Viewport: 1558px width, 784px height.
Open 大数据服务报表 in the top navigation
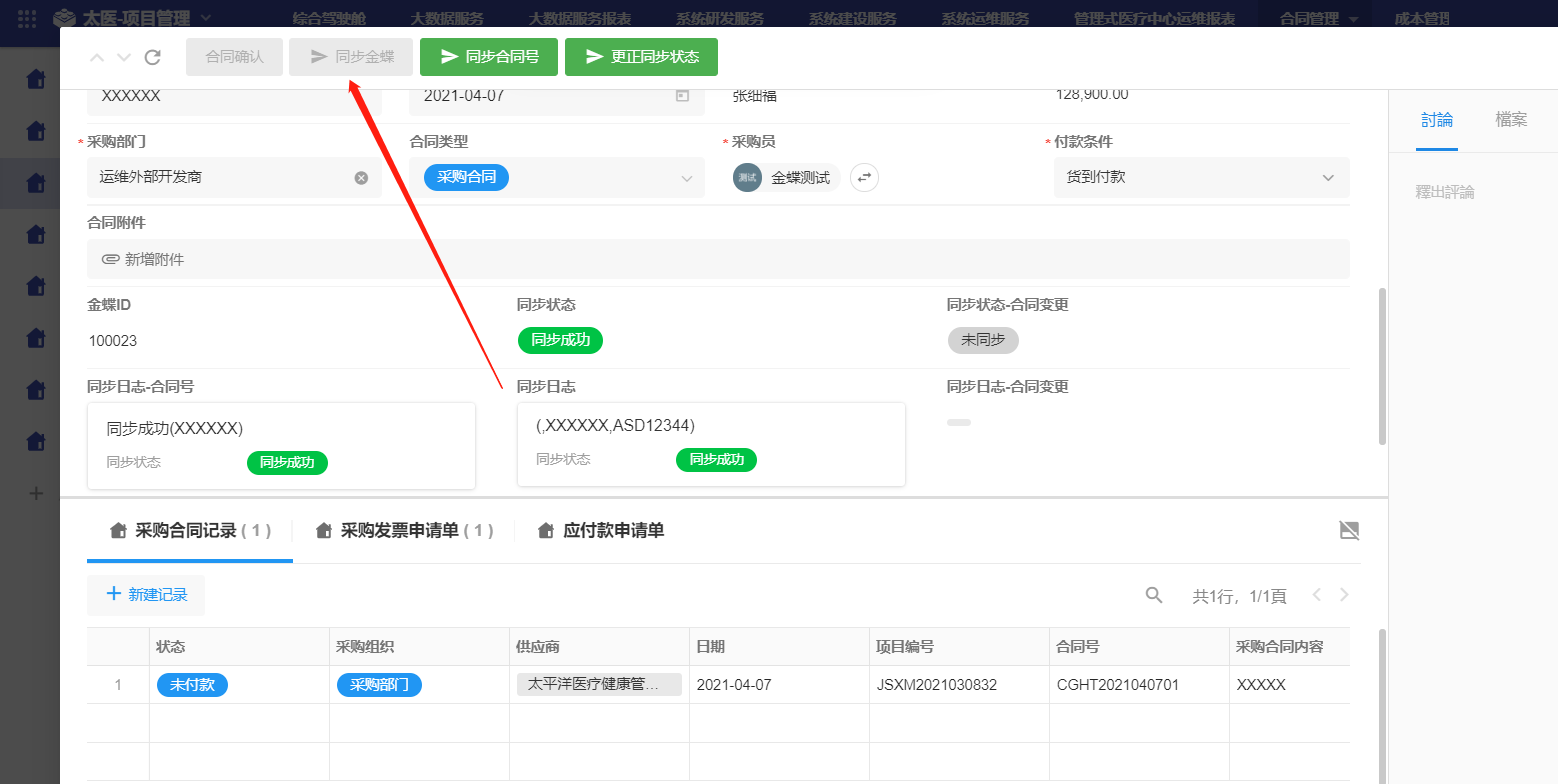[x=579, y=18]
